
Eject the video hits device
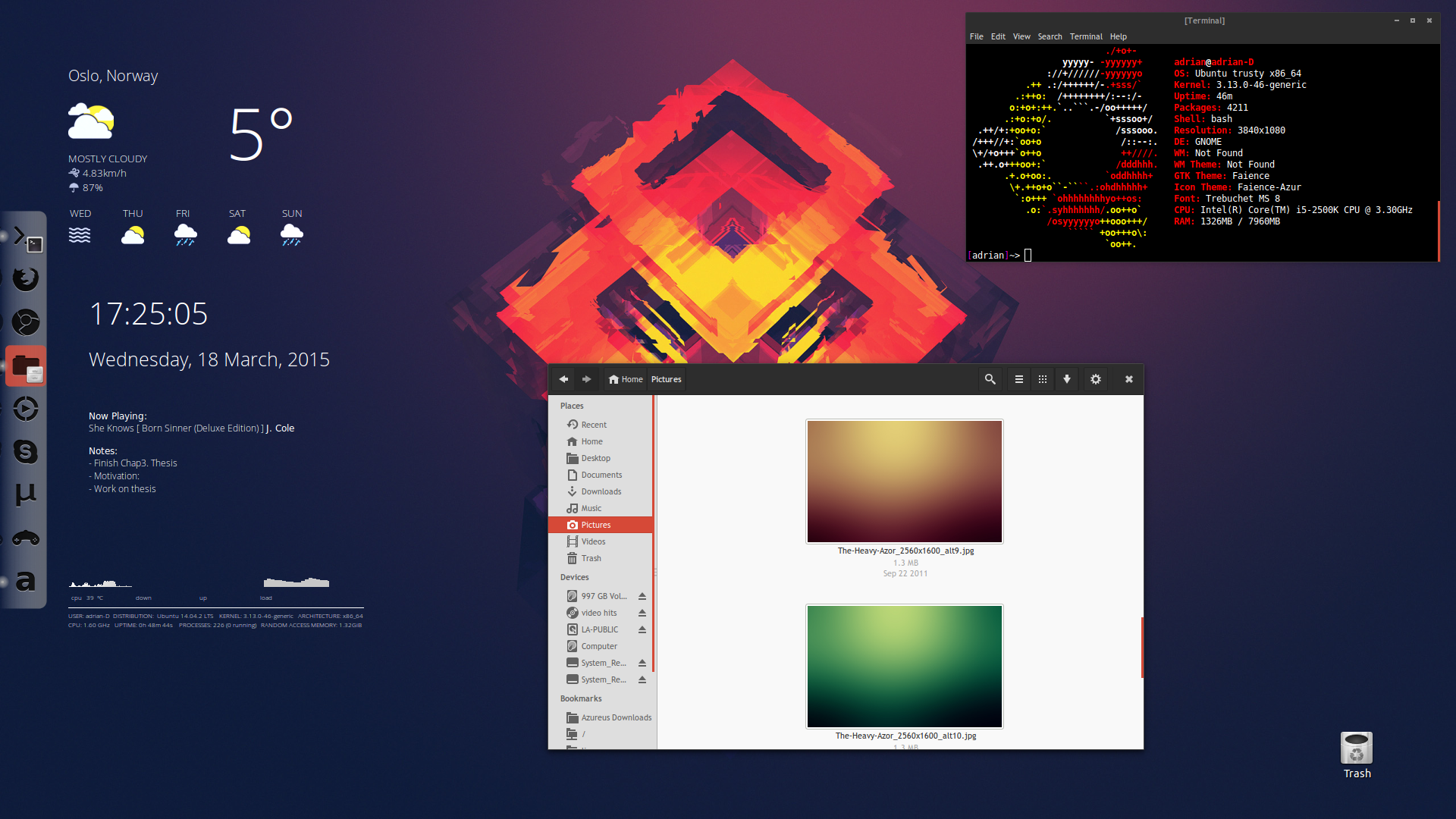click(642, 613)
